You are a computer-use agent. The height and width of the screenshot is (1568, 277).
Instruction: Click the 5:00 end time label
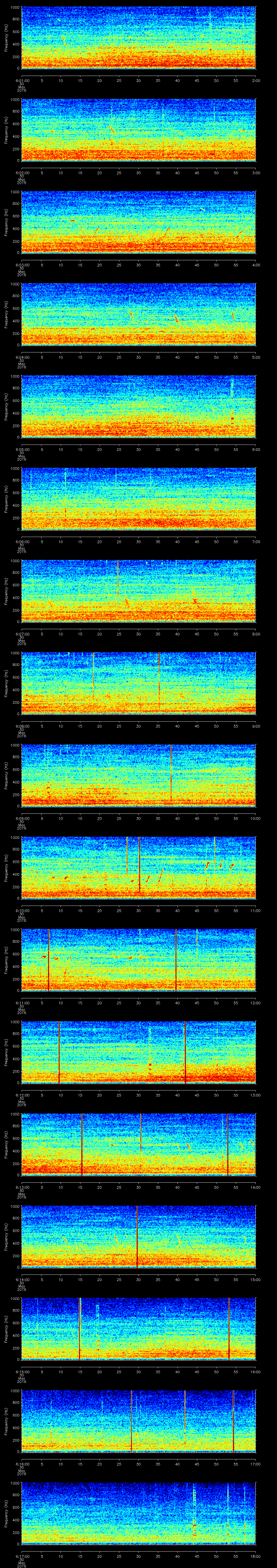click(256, 357)
